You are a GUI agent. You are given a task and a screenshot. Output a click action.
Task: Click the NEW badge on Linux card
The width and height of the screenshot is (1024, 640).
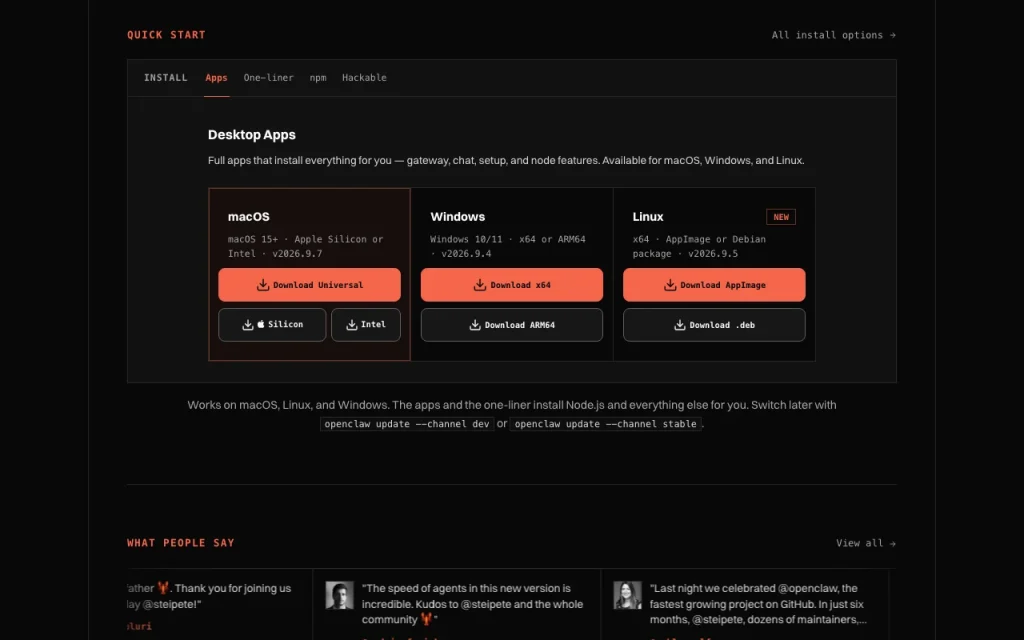tap(781, 217)
